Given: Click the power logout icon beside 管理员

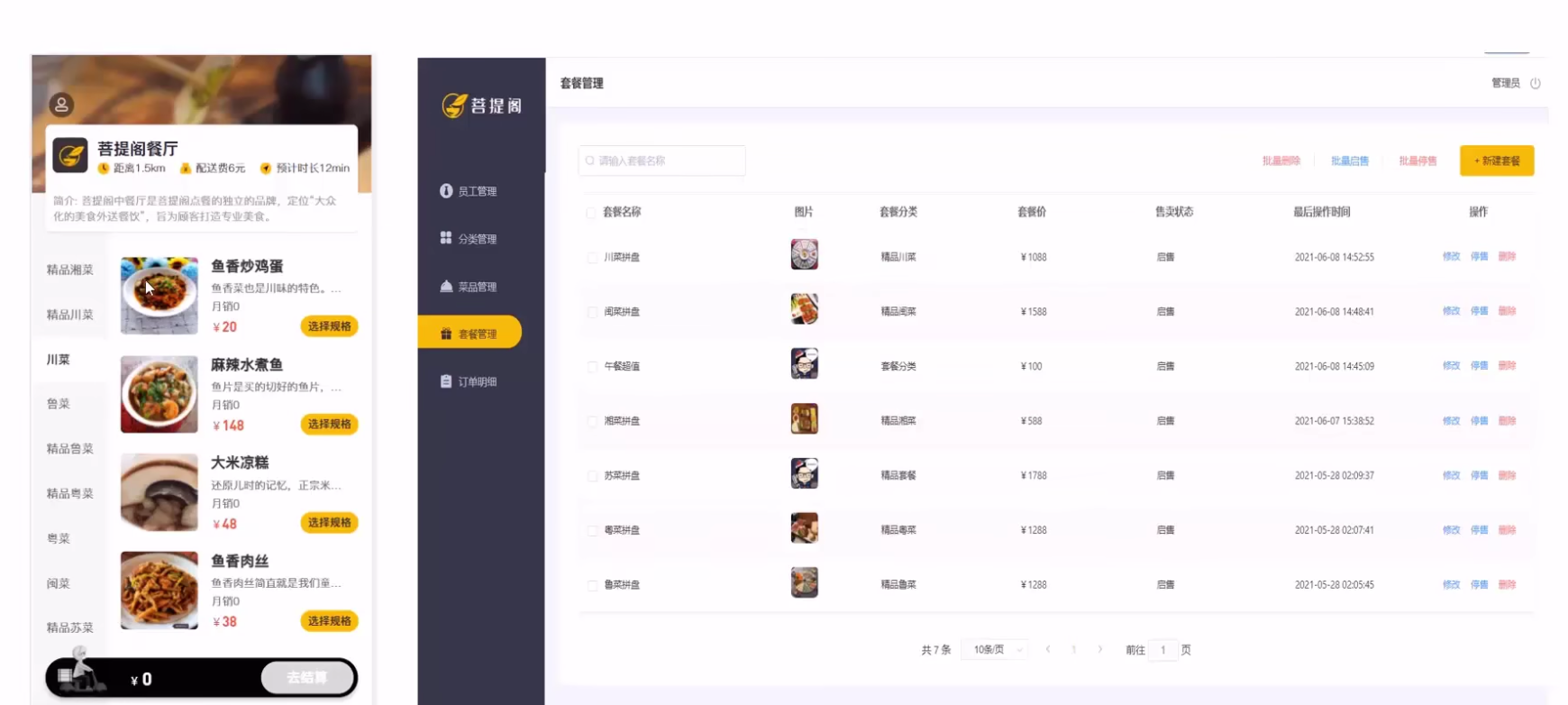Looking at the screenshot, I should tap(1536, 83).
